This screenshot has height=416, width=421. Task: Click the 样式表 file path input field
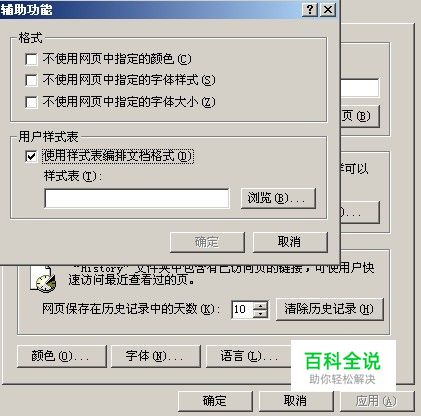[137, 199]
